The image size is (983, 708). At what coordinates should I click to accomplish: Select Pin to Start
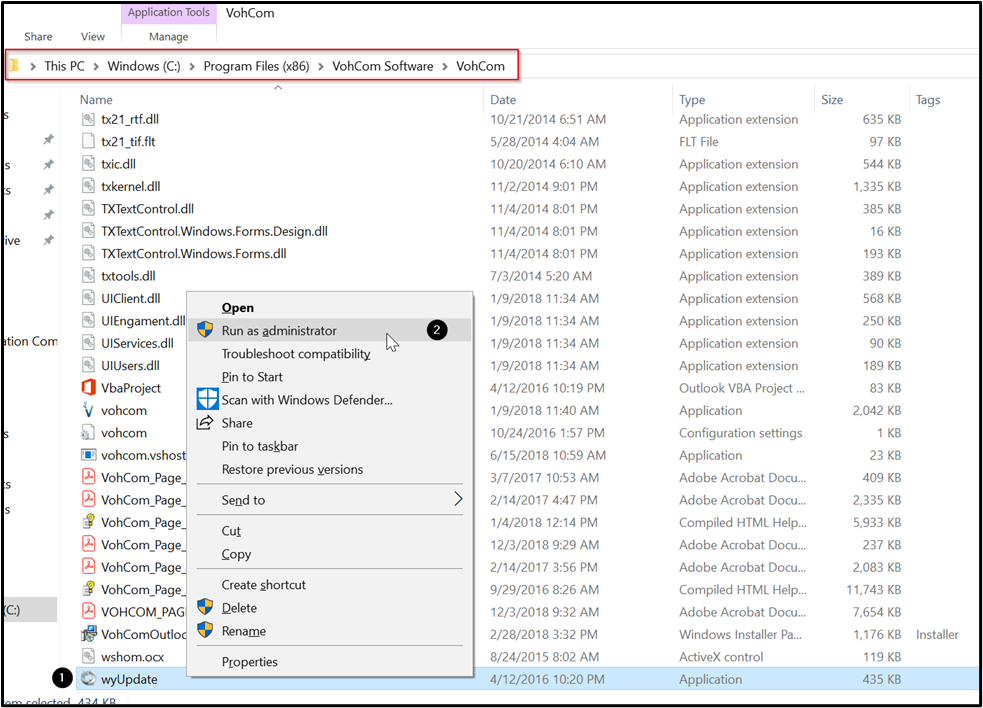click(329, 377)
